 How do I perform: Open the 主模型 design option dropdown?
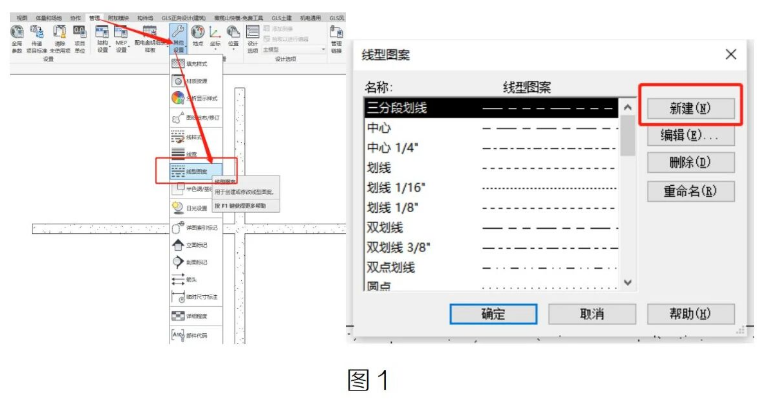294,49
